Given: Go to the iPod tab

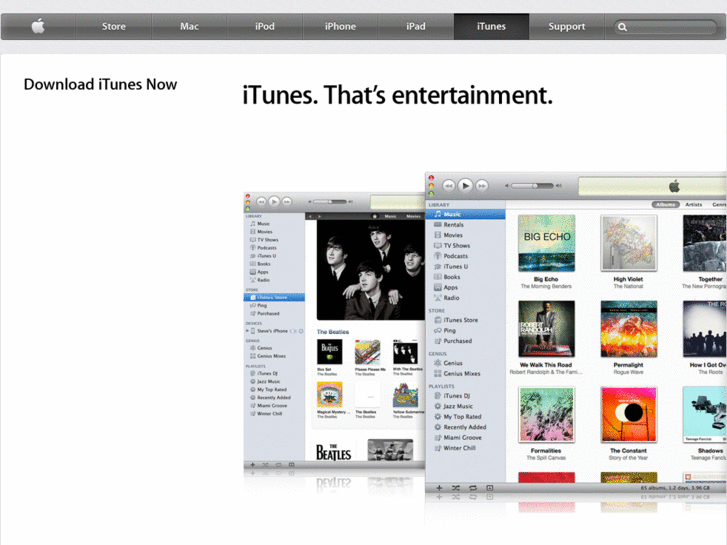Looking at the screenshot, I should [265, 26].
